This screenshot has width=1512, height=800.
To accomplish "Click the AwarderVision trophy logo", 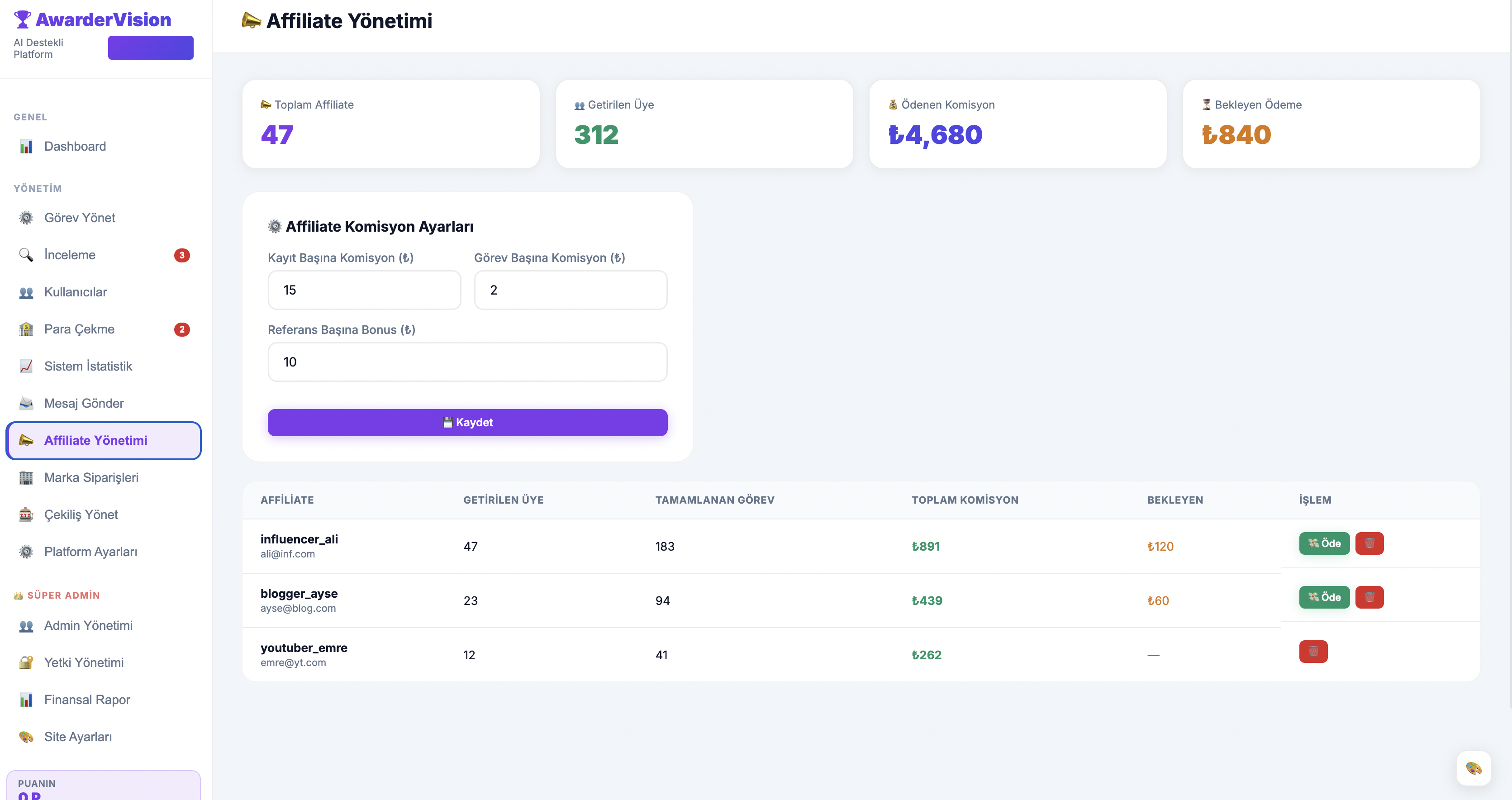I will 22,19.
